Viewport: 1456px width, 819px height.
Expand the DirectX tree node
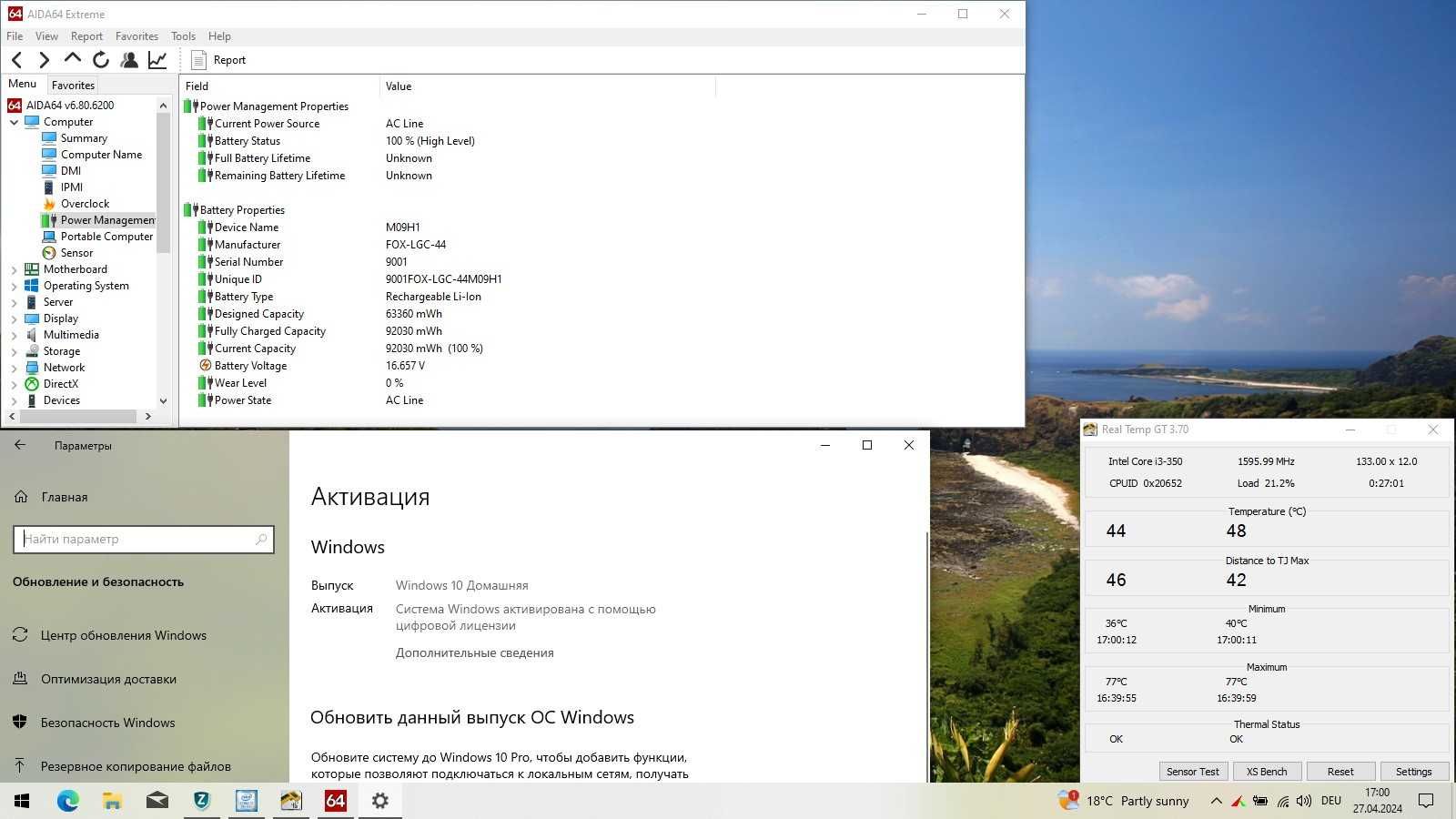(14, 384)
